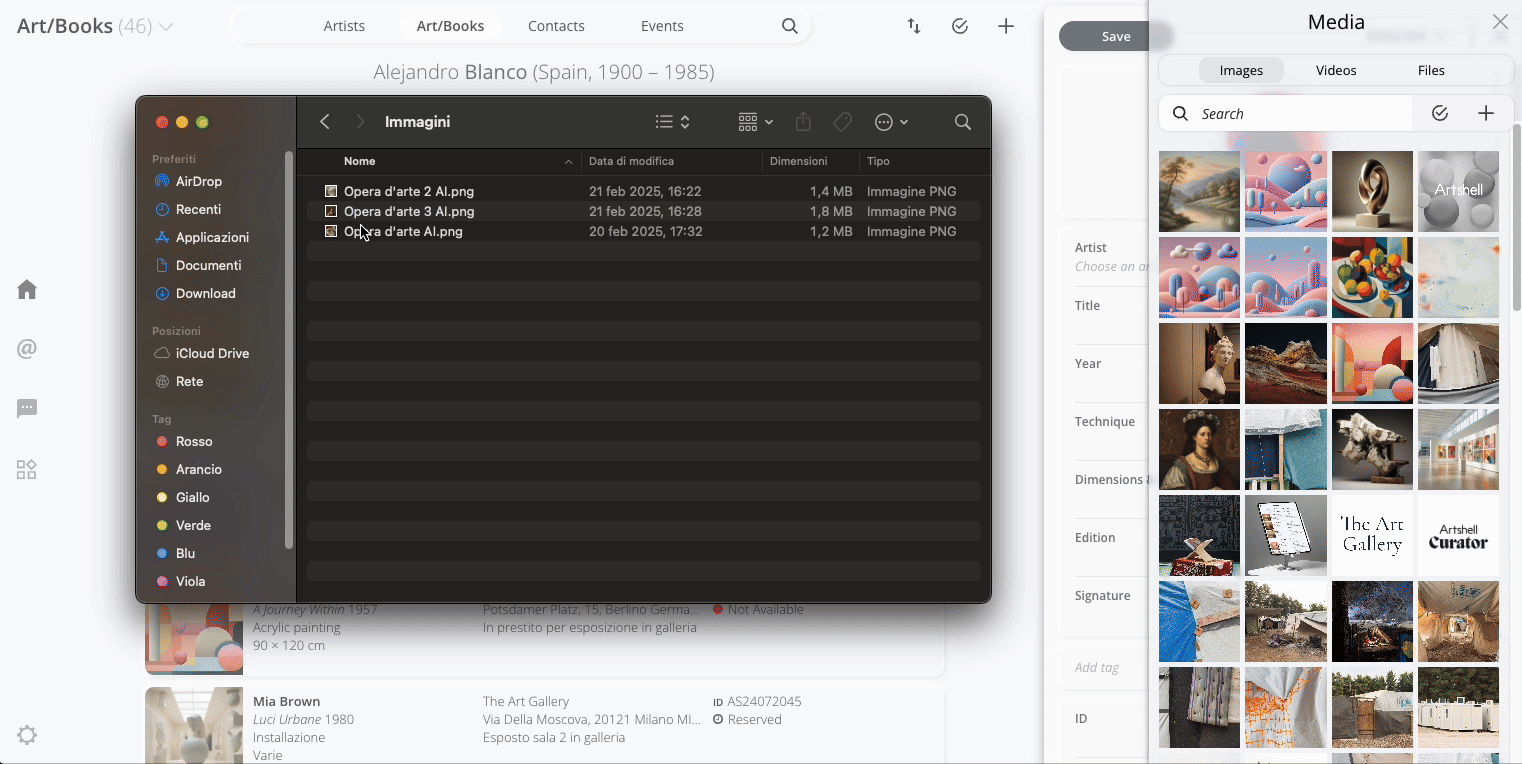Screen dimensions: 1522x764
Task: Switch to Art/Books tab in navigation
Action: [x=450, y=26]
